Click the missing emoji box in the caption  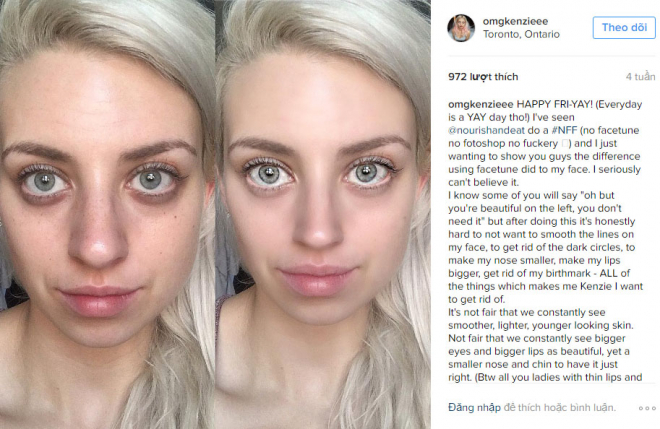[x=565, y=144]
